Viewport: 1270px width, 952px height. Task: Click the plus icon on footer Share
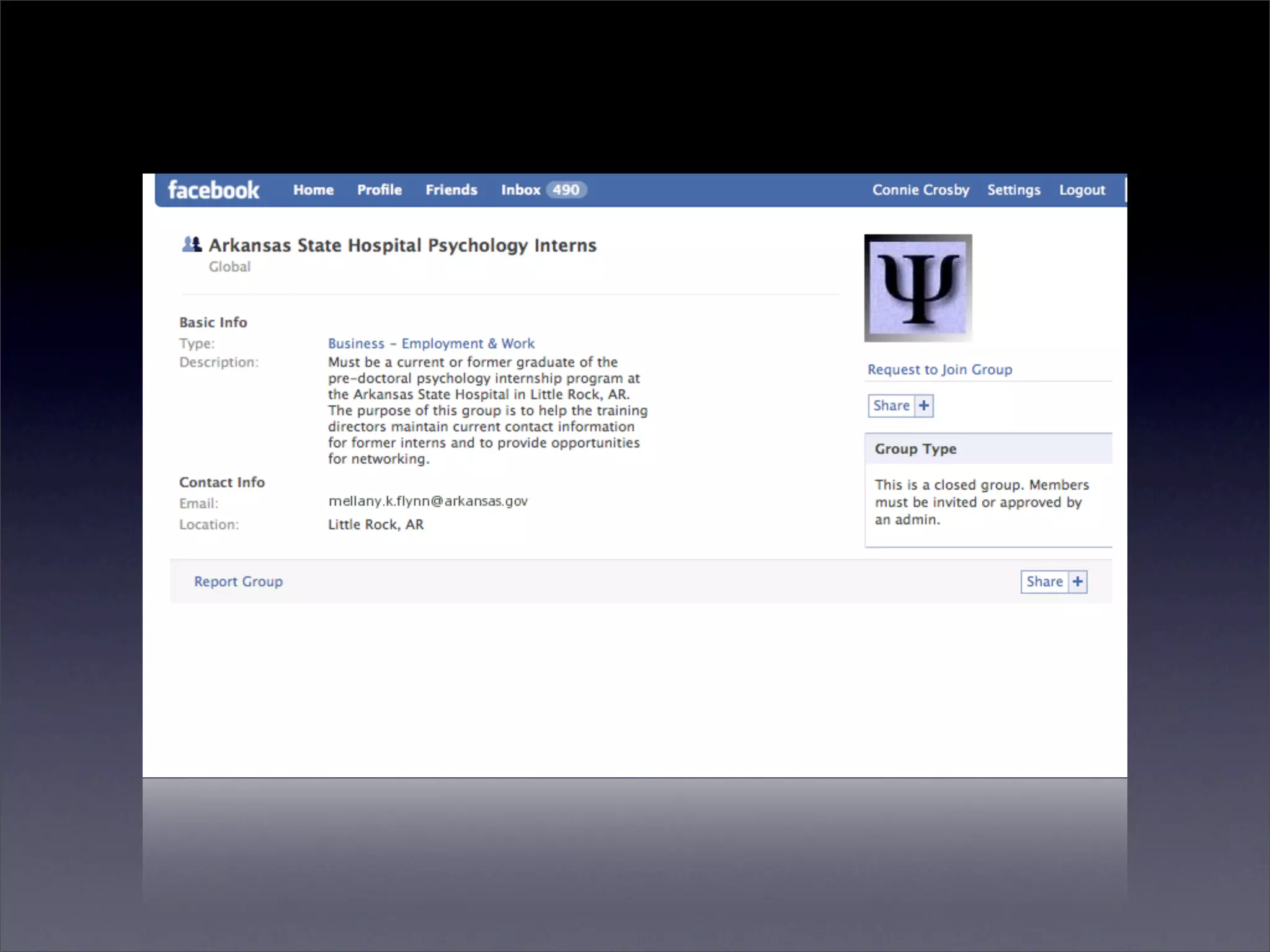pyautogui.click(x=1078, y=582)
